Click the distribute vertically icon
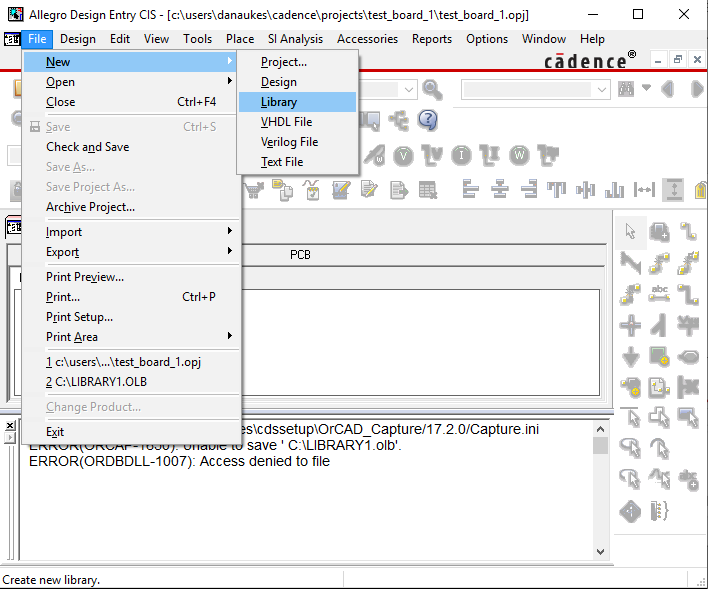The height and width of the screenshot is (589, 708). (x=673, y=189)
